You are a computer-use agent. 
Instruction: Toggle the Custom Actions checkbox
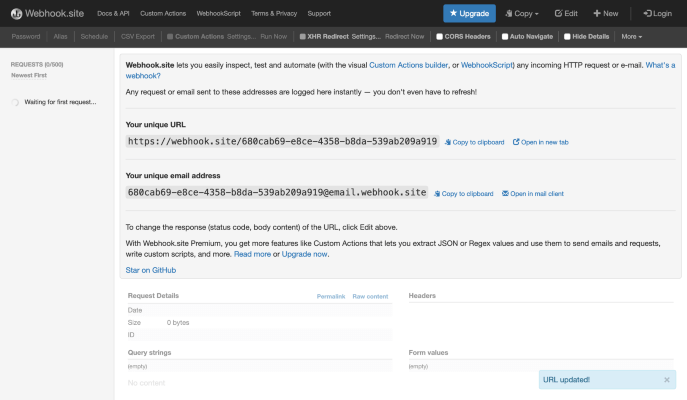[170, 37]
